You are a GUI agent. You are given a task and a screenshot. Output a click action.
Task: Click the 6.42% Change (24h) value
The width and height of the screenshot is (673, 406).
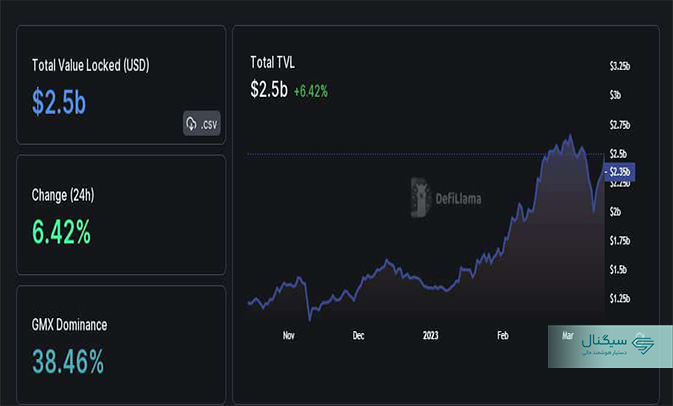point(61,232)
